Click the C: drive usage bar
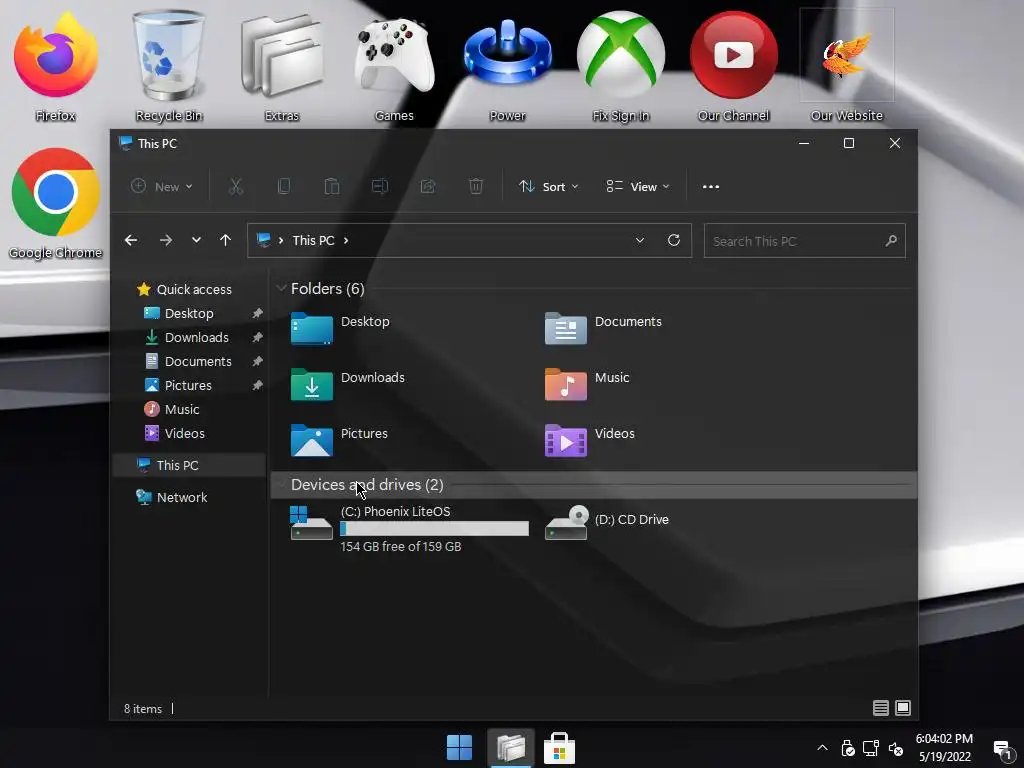 coord(434,528)
